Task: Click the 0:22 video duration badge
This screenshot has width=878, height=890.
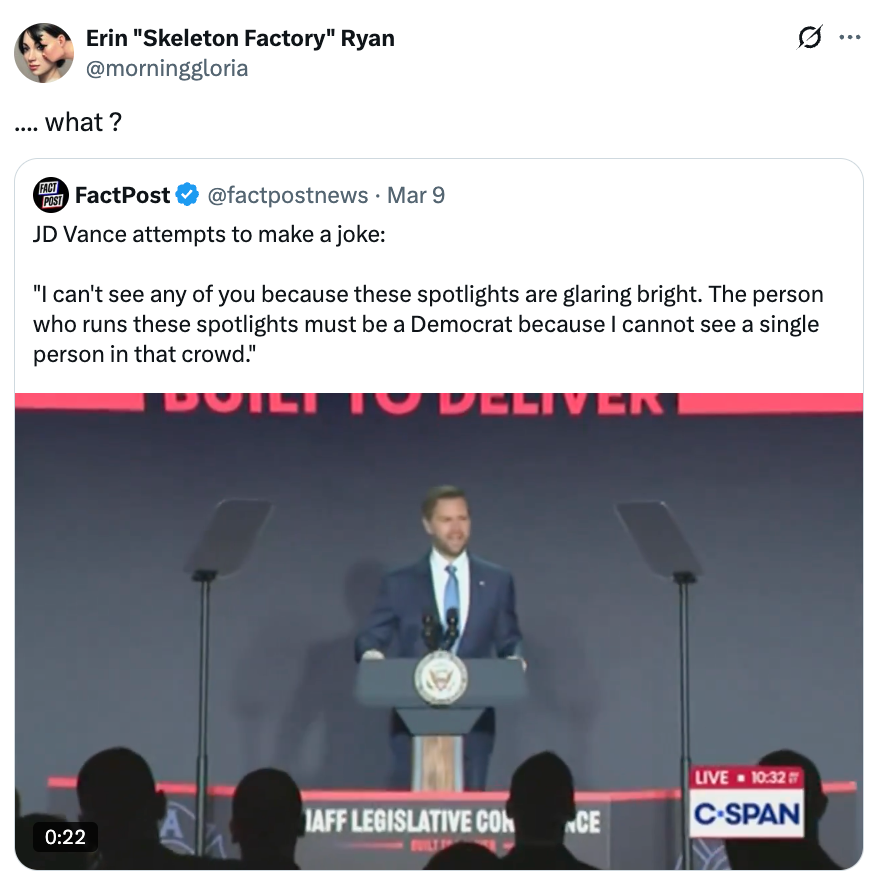Action: click(65, 836)
